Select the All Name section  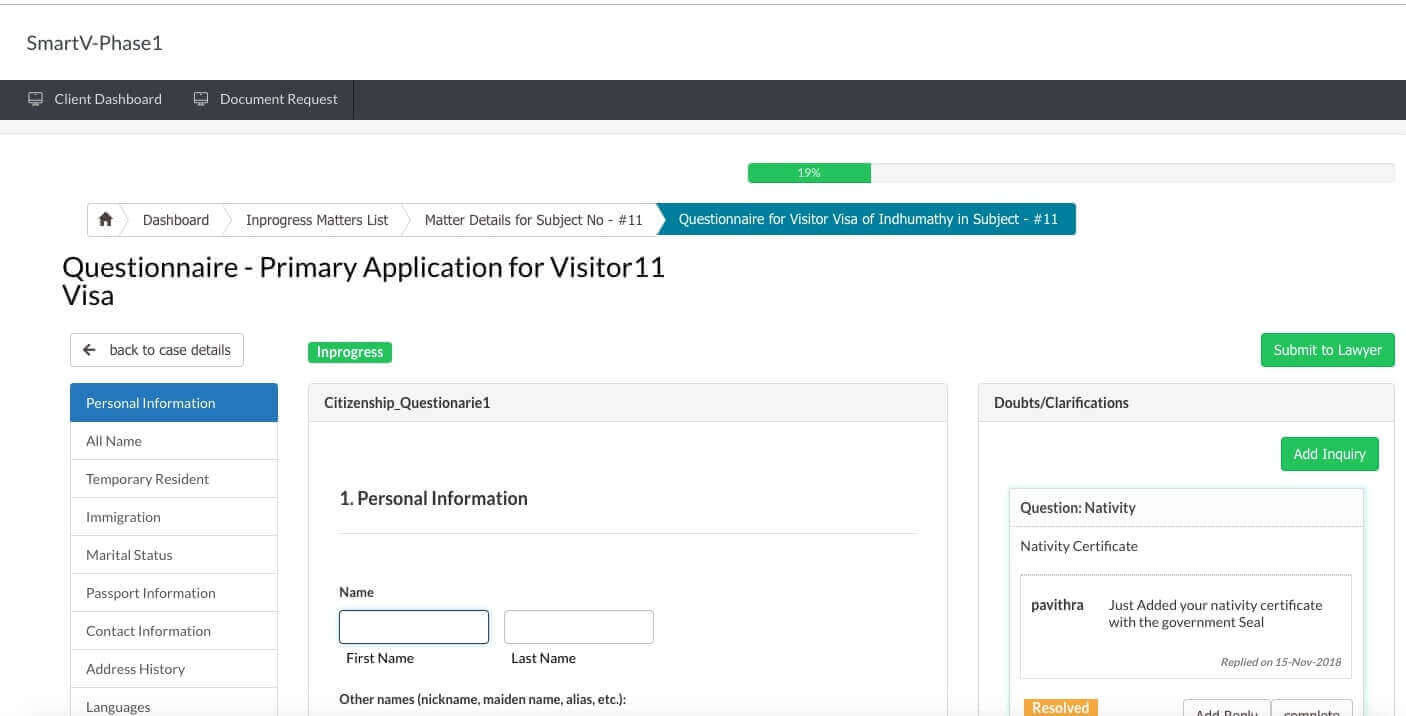(x=174, y=441)
